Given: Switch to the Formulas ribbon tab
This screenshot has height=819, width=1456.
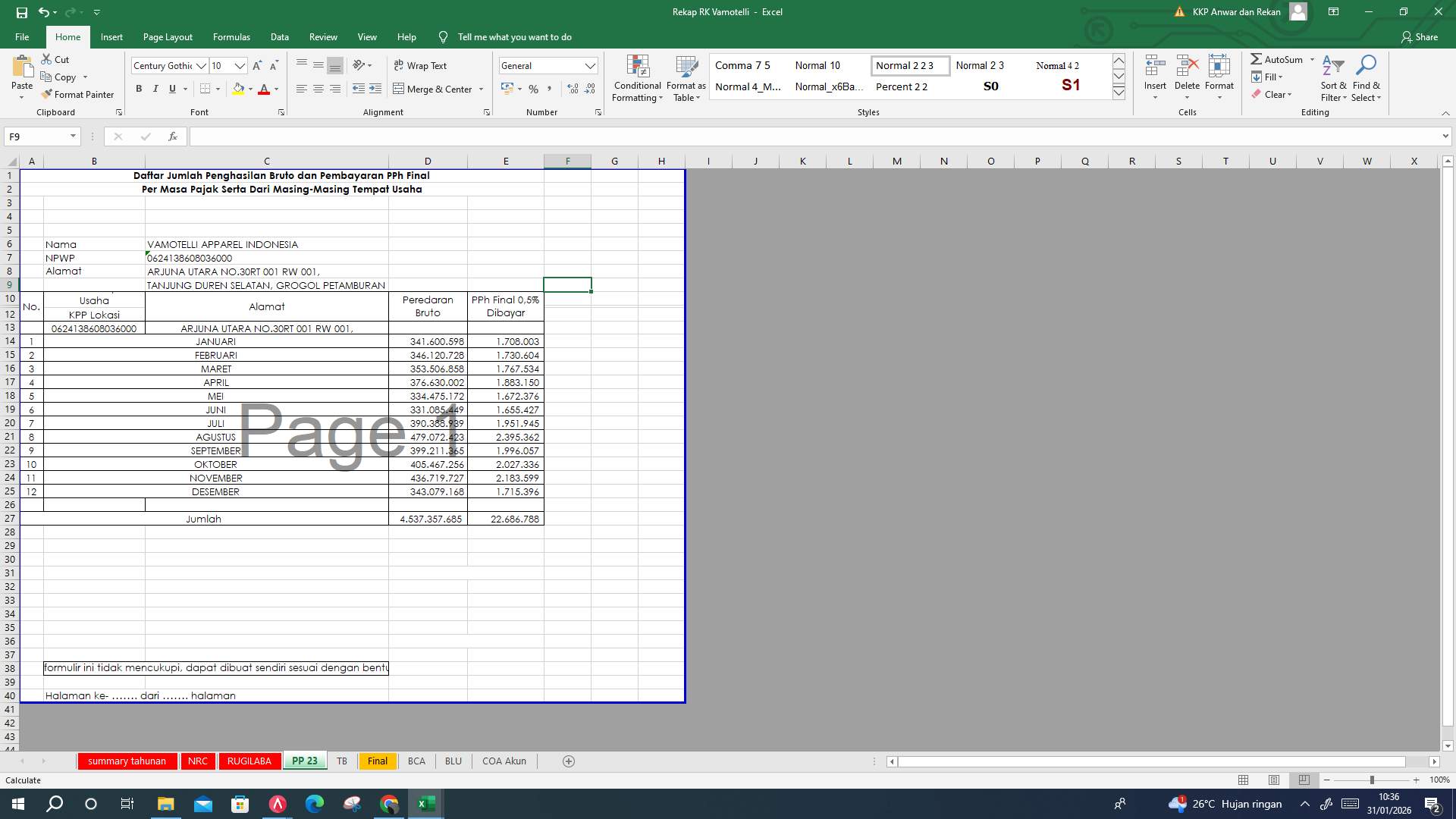Looking at the screenshot, I should [x=231, y=36].
